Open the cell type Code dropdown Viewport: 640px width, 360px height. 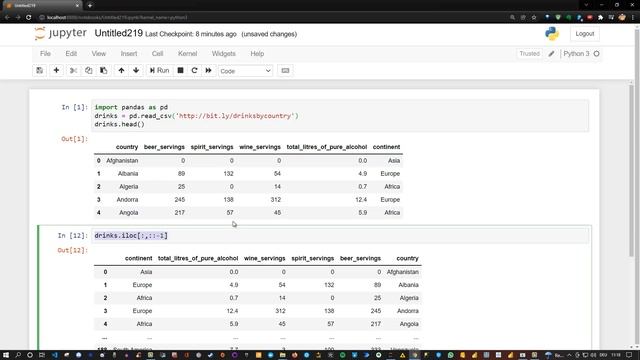245,71
